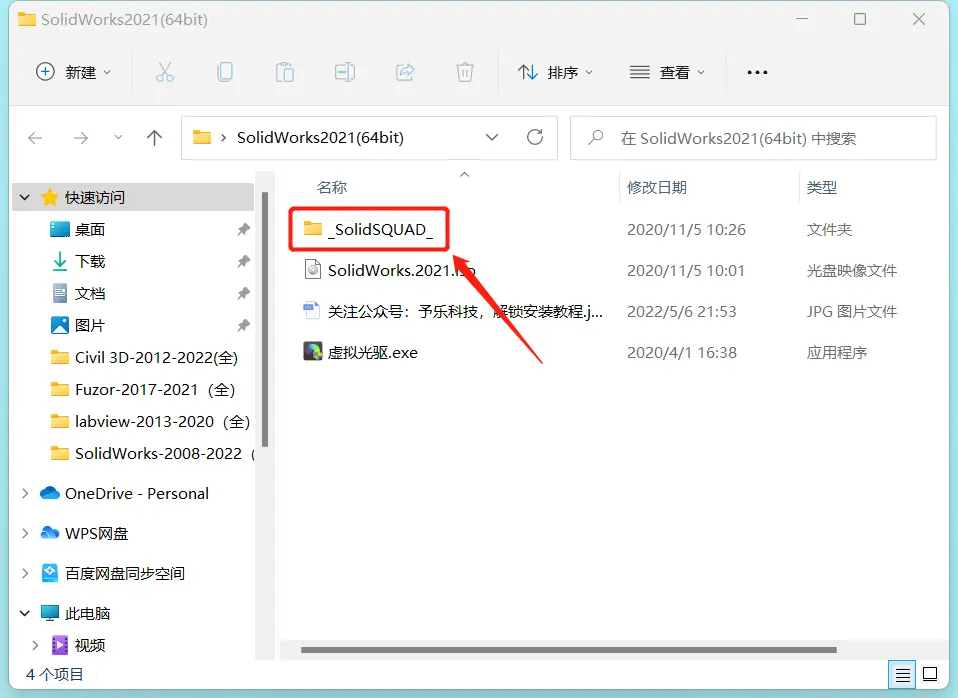Minimize the SolidWorks2021(64bit) window

coord(802,20)
